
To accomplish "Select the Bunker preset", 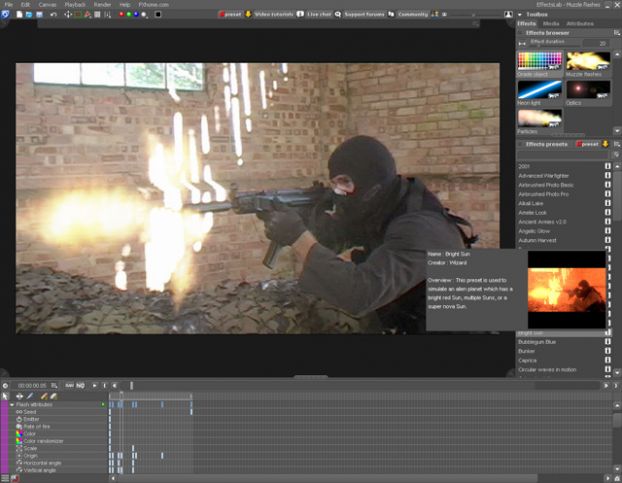I will (x=526, y=351).
